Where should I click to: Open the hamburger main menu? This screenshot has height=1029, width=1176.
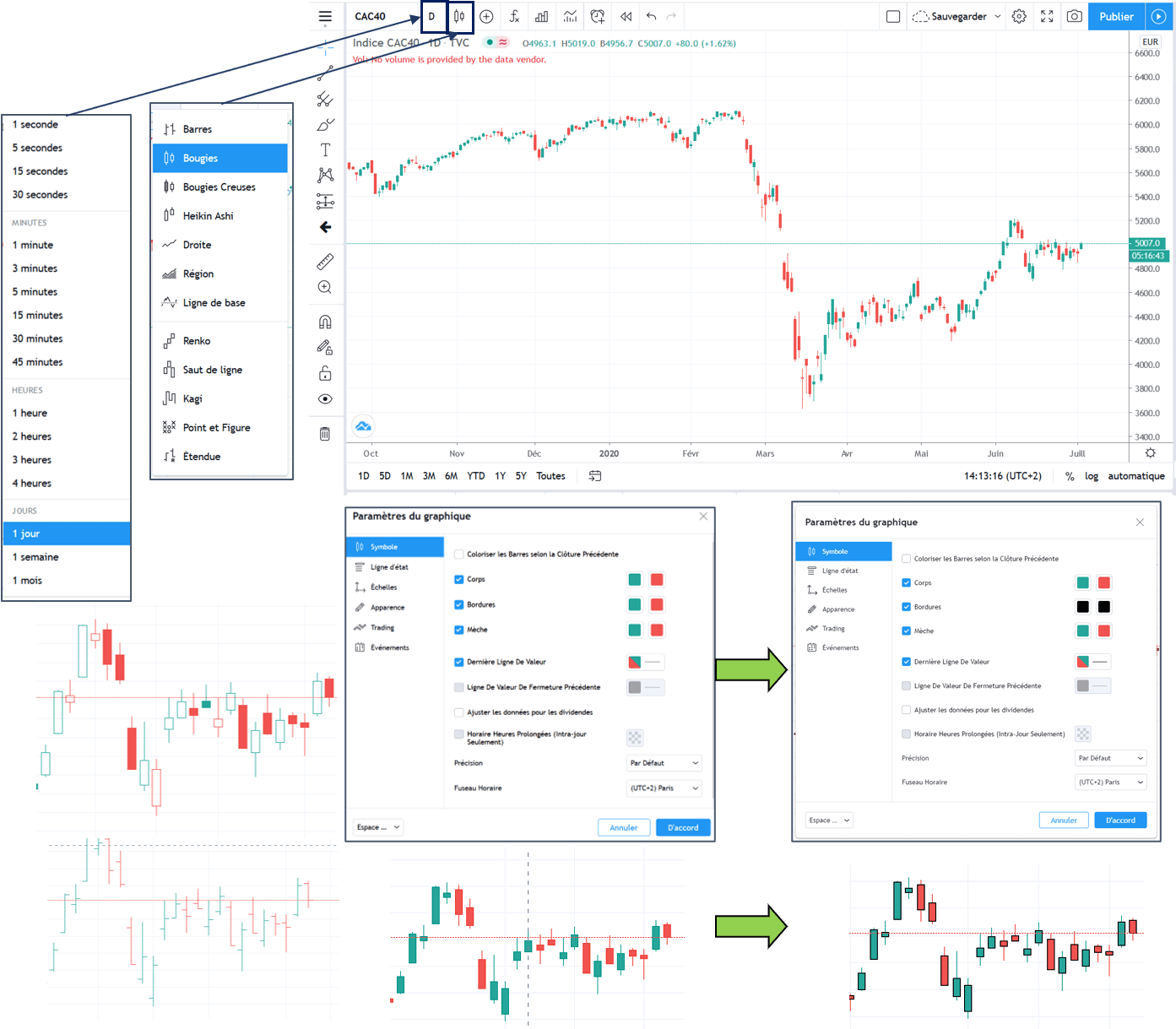[x=325, y=16]
